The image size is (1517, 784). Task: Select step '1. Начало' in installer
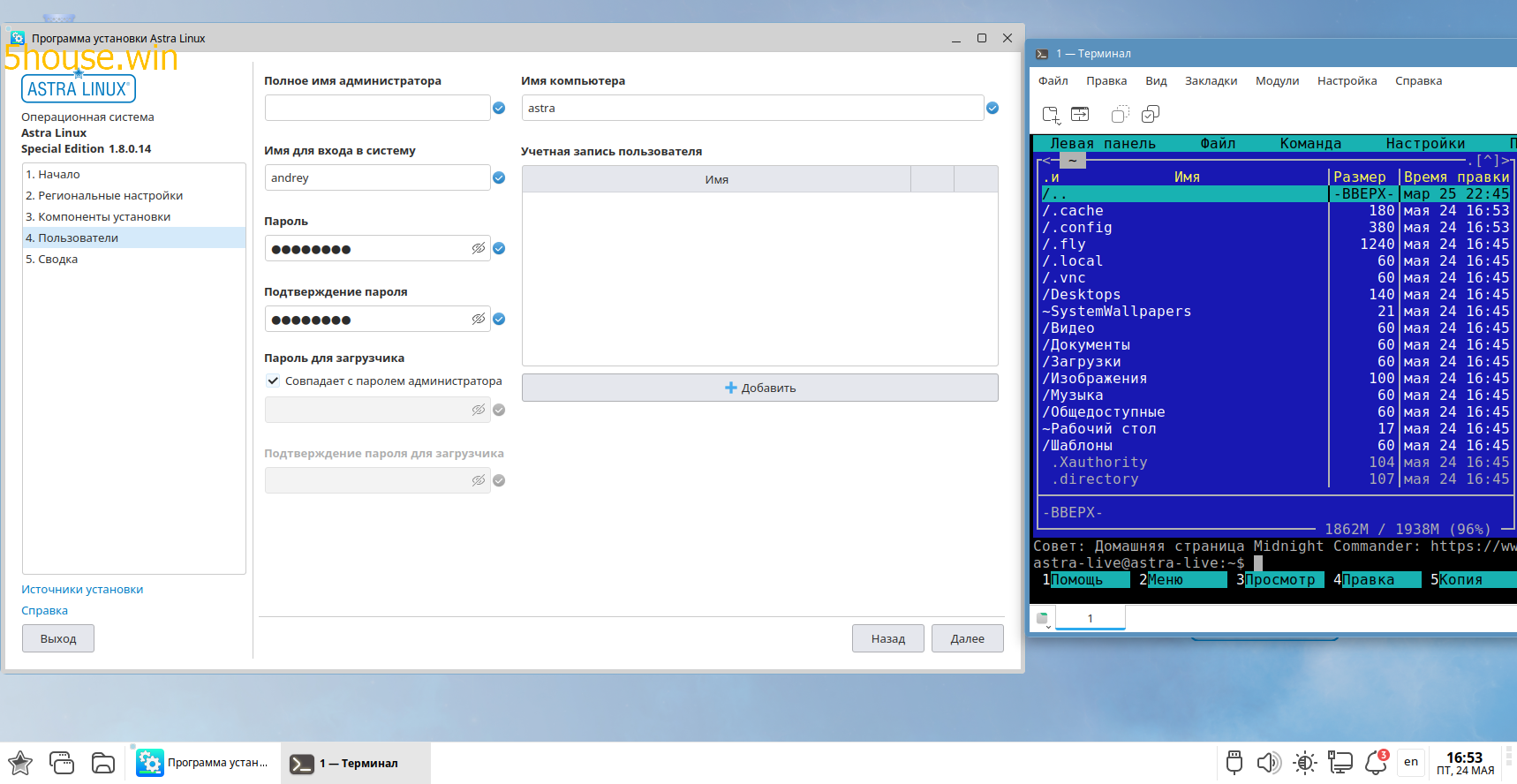(134, 174)
